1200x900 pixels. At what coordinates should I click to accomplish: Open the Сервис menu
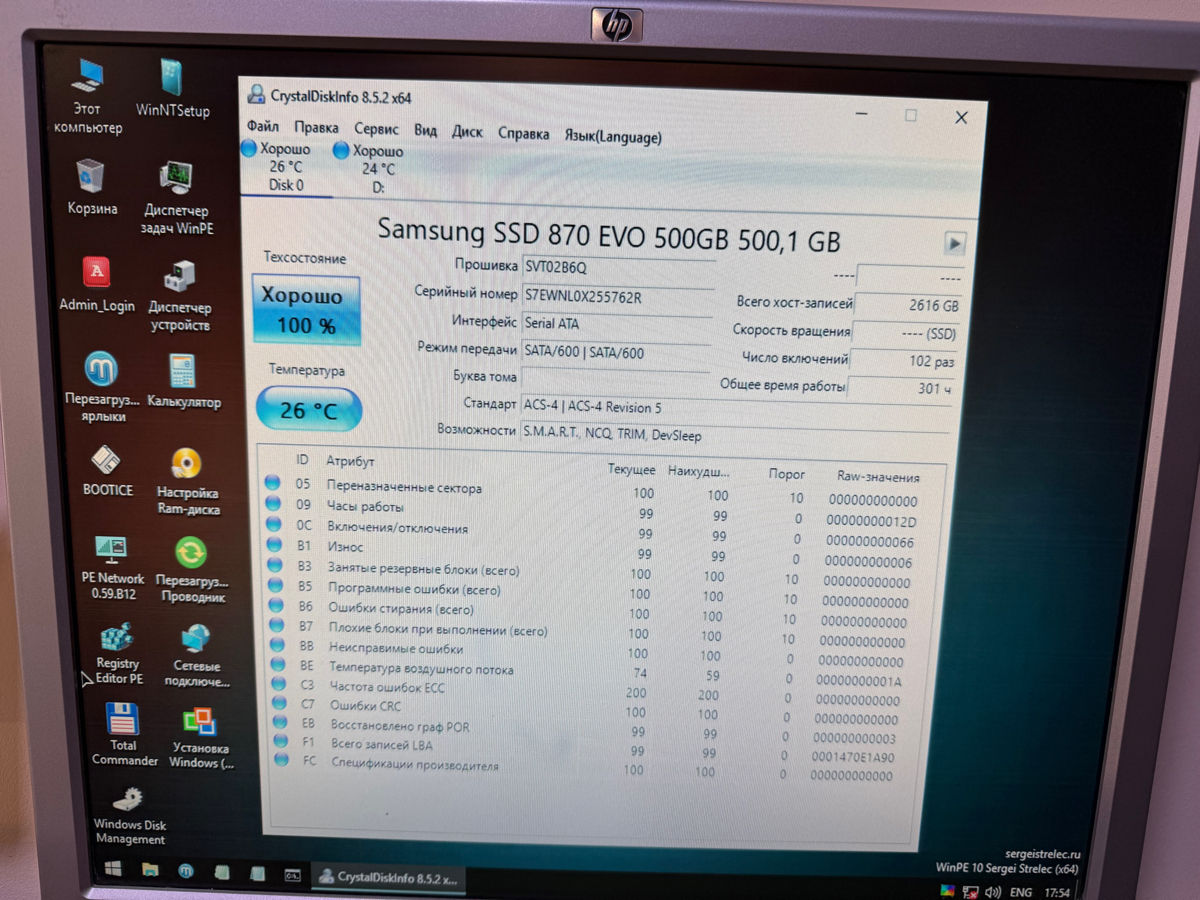click(376, 129)
